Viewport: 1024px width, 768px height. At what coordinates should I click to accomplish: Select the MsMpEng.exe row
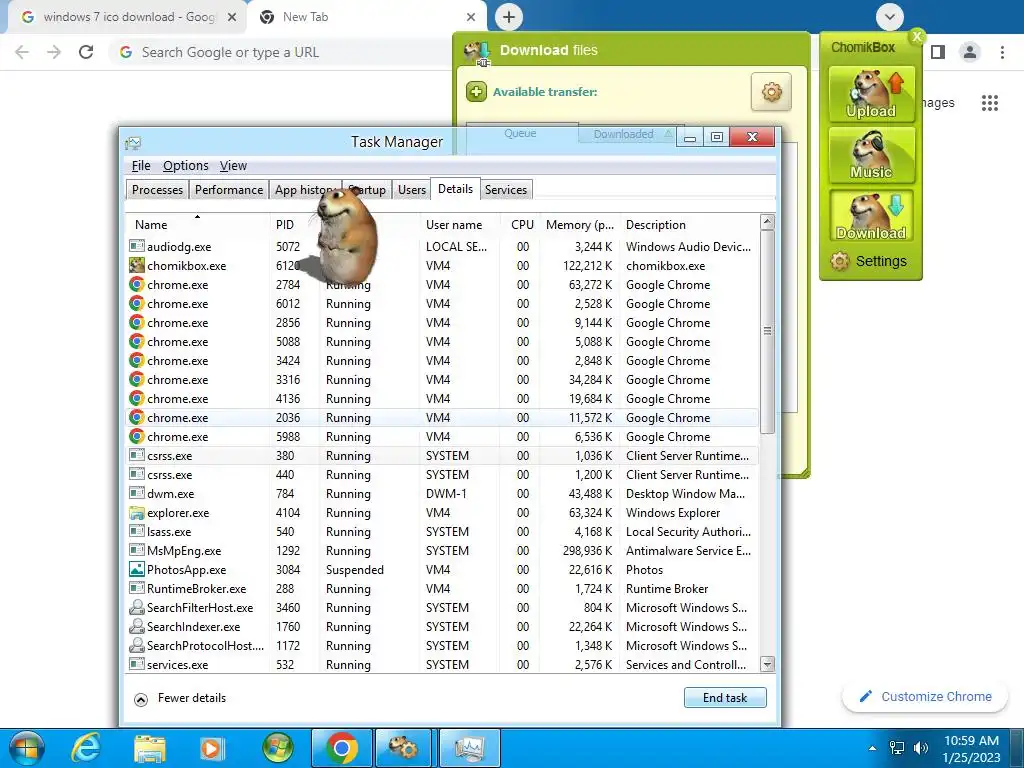tap(441, 551)
